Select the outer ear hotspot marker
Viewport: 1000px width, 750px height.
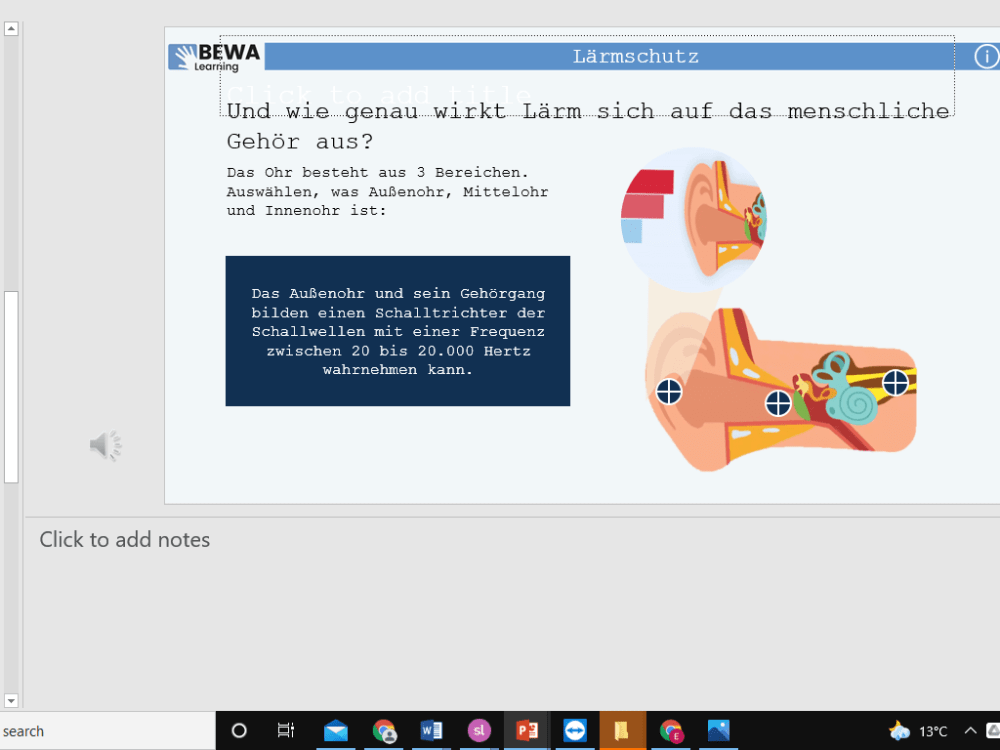pyautogui.click(x=668, y=392)
